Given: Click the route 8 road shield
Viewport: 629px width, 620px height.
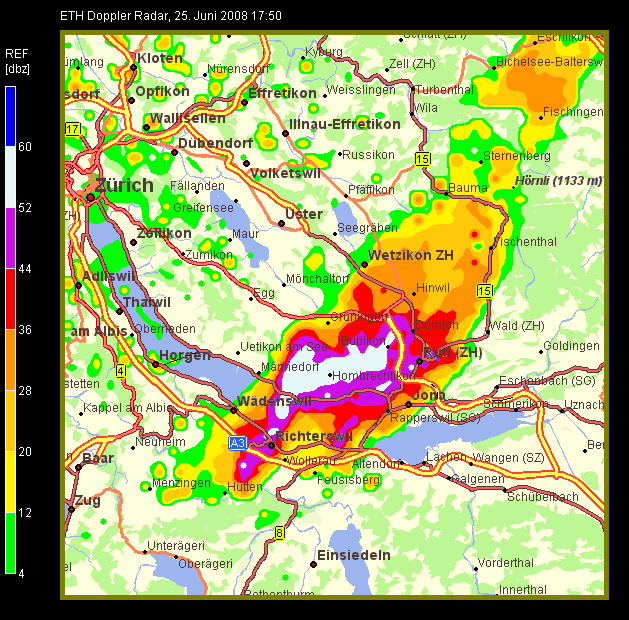Looking at the screenshot, I should 280,533.
